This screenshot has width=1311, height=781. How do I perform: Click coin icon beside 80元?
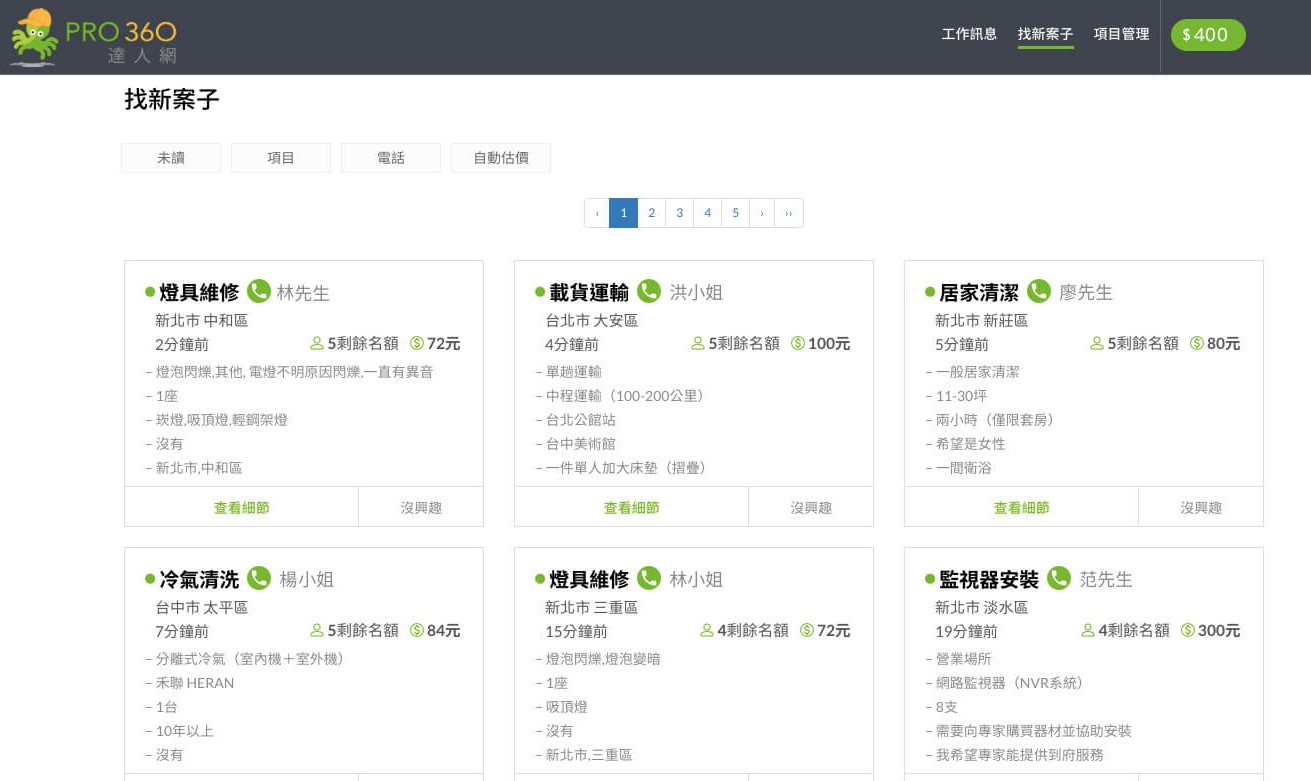1197,343
